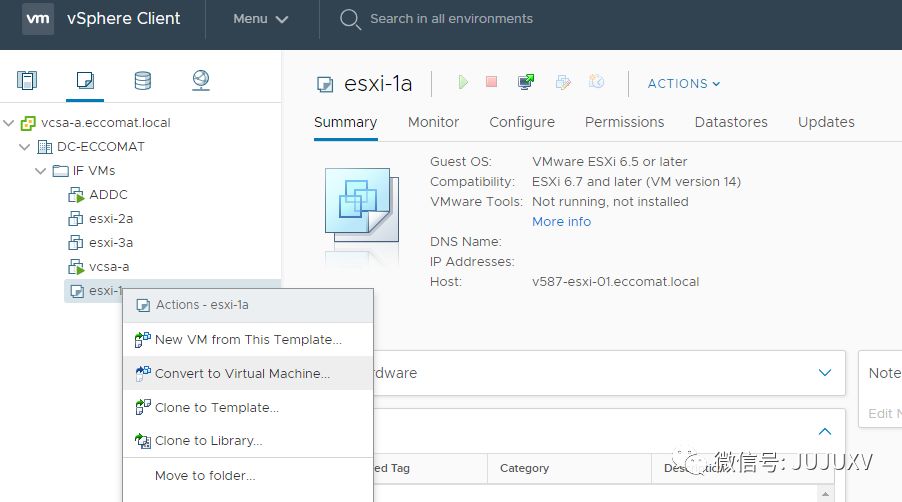Select esxi-2a in the inventory tree
902x502 pixels.
(x=111, y=219)
